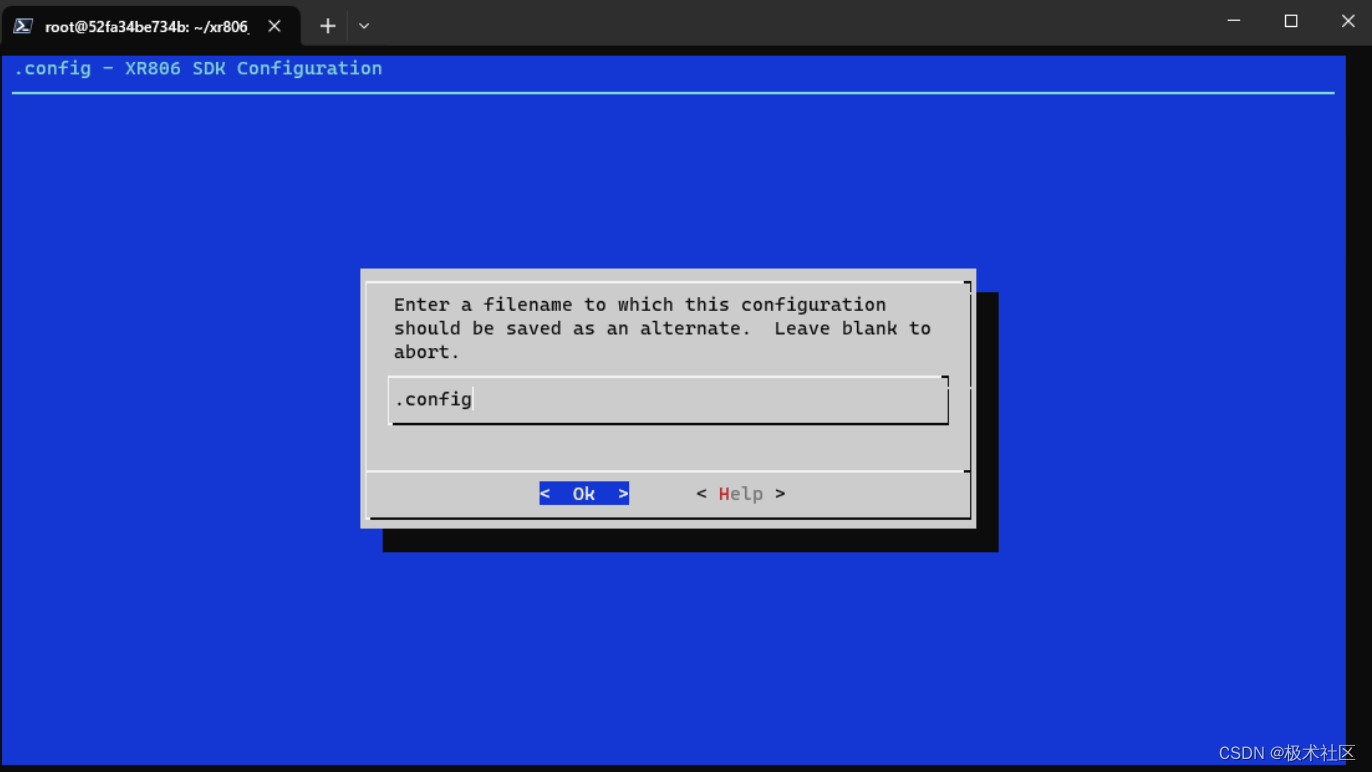Select the root@52fa34be734b terminal tab
1372x772 pixels.
click(150, 26)
